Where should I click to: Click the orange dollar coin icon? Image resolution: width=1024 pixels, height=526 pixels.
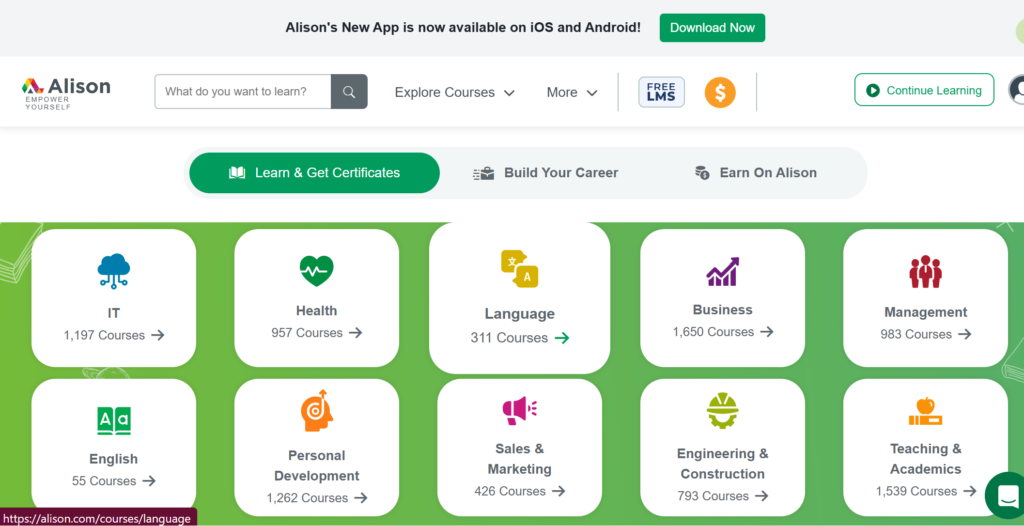(x=720, y=92)
